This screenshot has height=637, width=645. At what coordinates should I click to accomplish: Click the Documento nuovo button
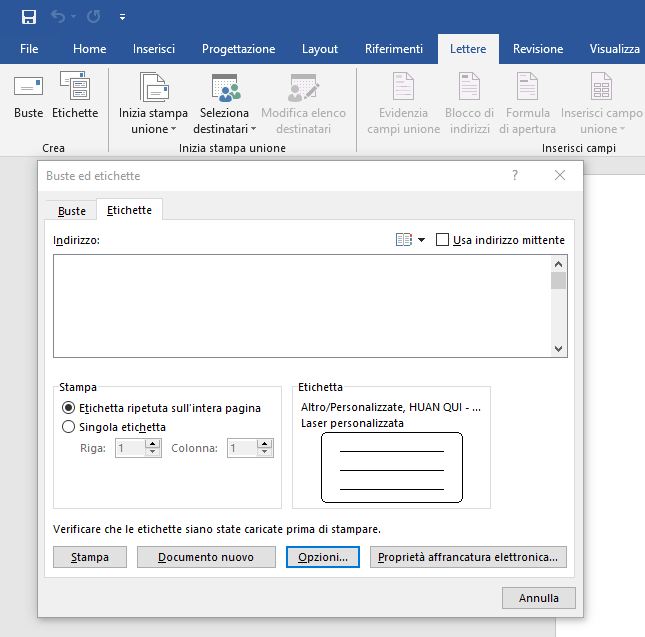tap(206, 557)
